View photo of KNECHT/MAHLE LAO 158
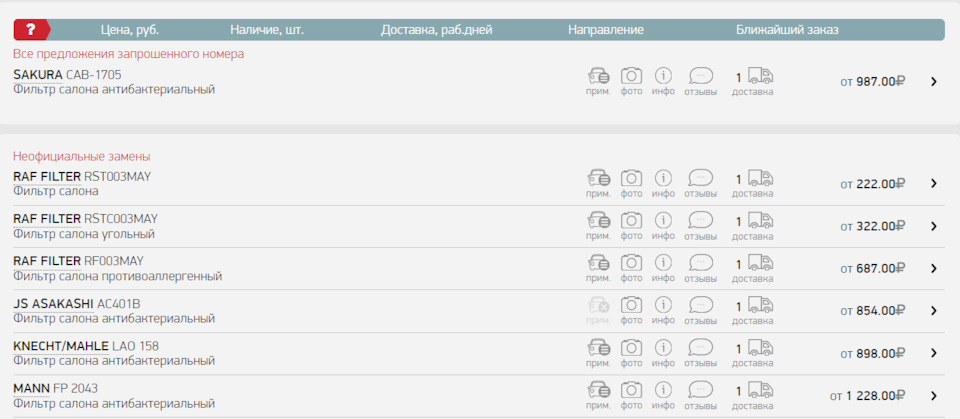Image resolution: width=960 pixels, height=419 pixels. coord(631,349)
